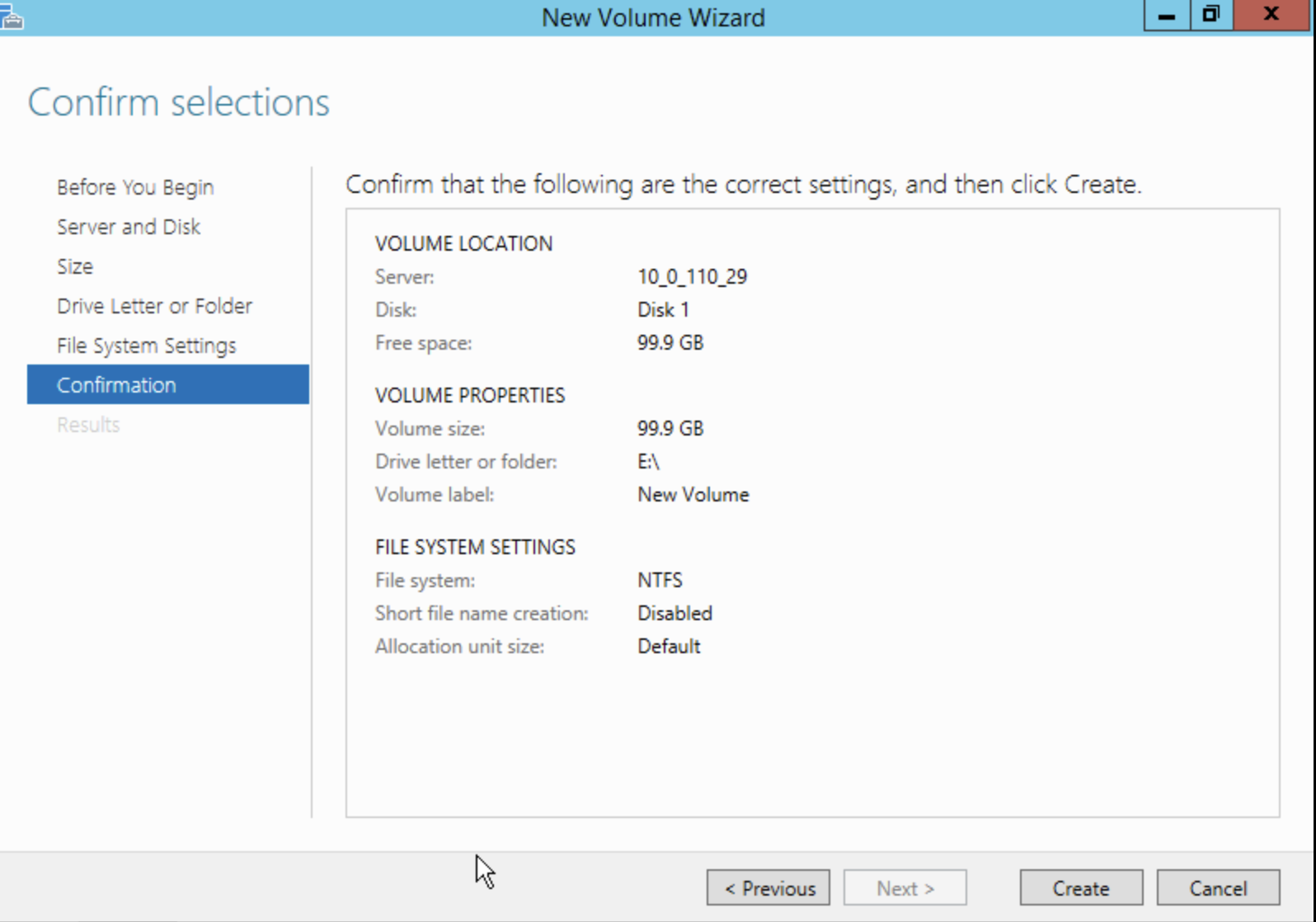Viewport: 1316px width, 922px height.
Task: Click the New Volume Wizard window icon
Action: tap(12, 16)
